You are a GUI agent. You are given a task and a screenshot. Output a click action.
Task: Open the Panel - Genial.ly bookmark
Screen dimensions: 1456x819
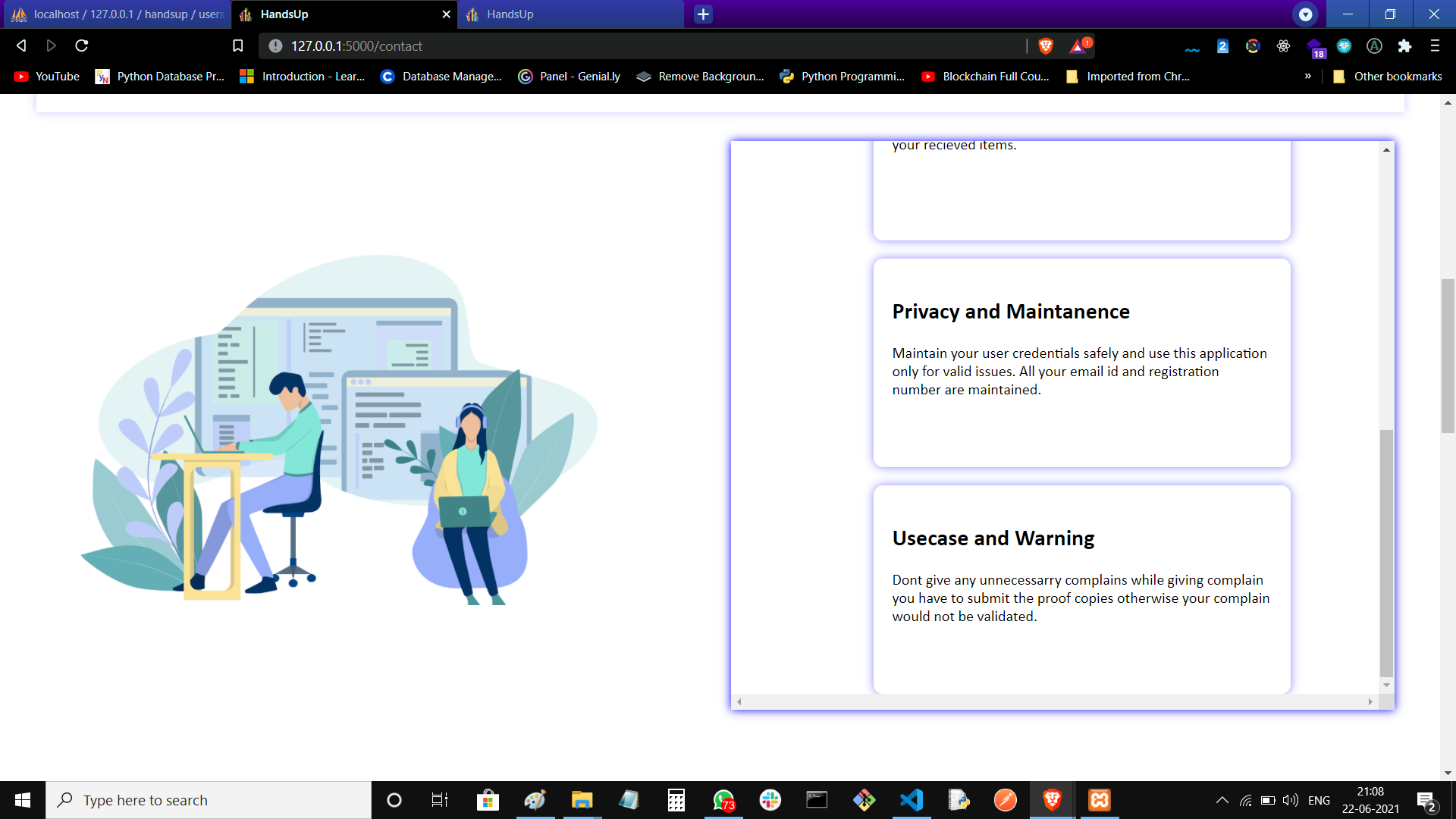569,77
